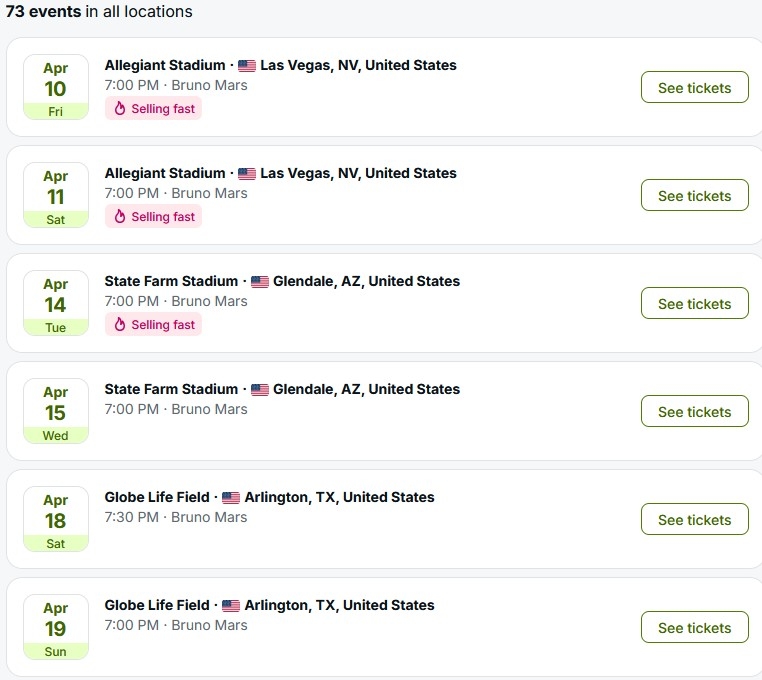The image size is (762, 680).
Task: Click the Selling fast flame badge for April 14
Action: click(x=154, y=325)
